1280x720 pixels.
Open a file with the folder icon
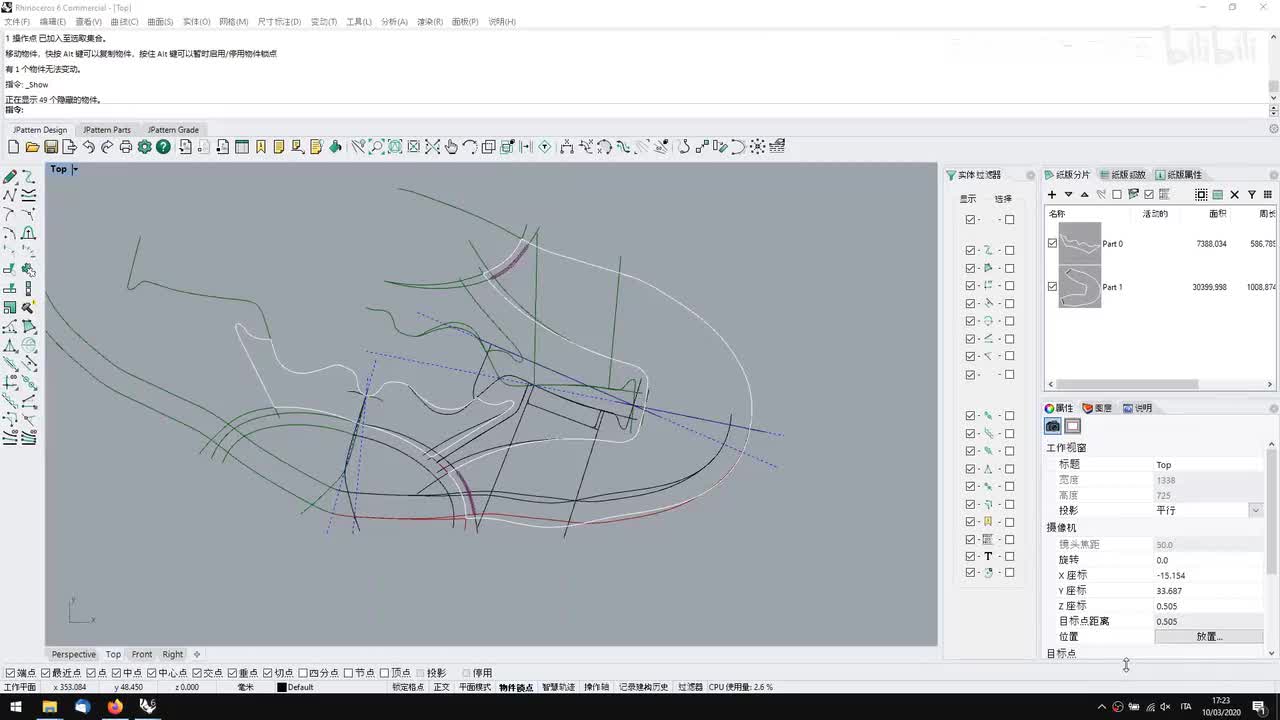pos(32,147)
